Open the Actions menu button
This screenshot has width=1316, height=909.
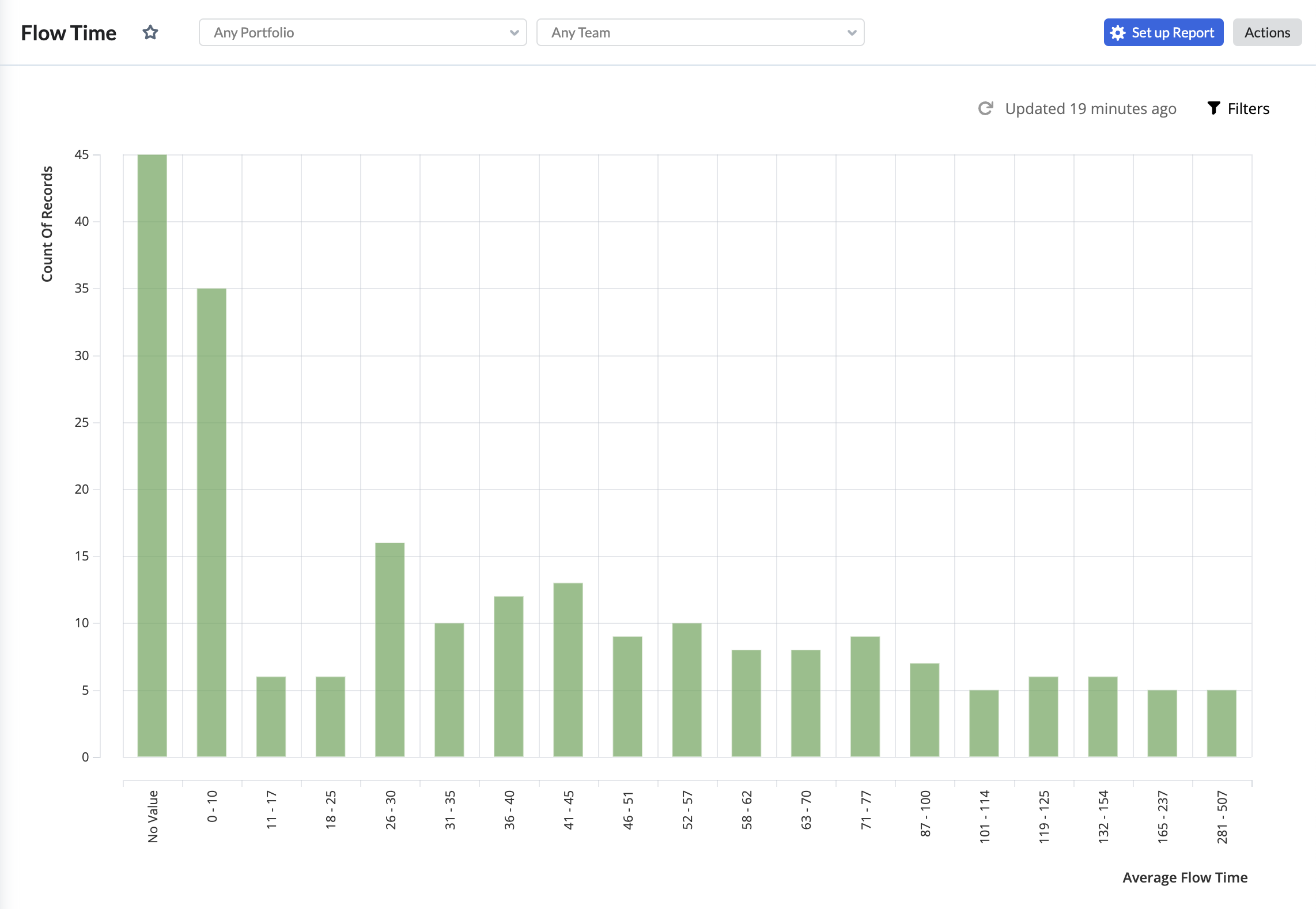point(1267,32)
